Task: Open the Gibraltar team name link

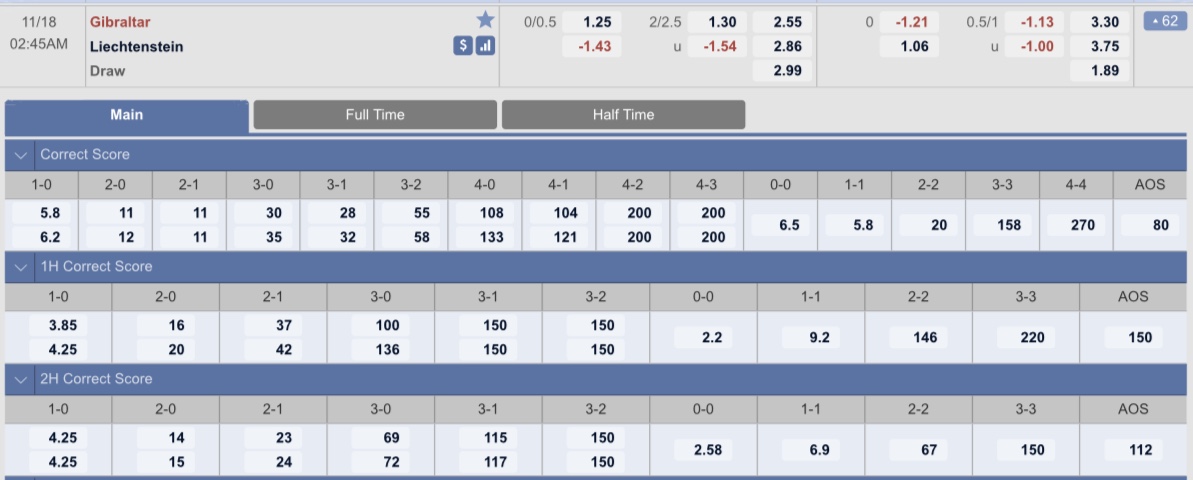Action: (116, 21)
